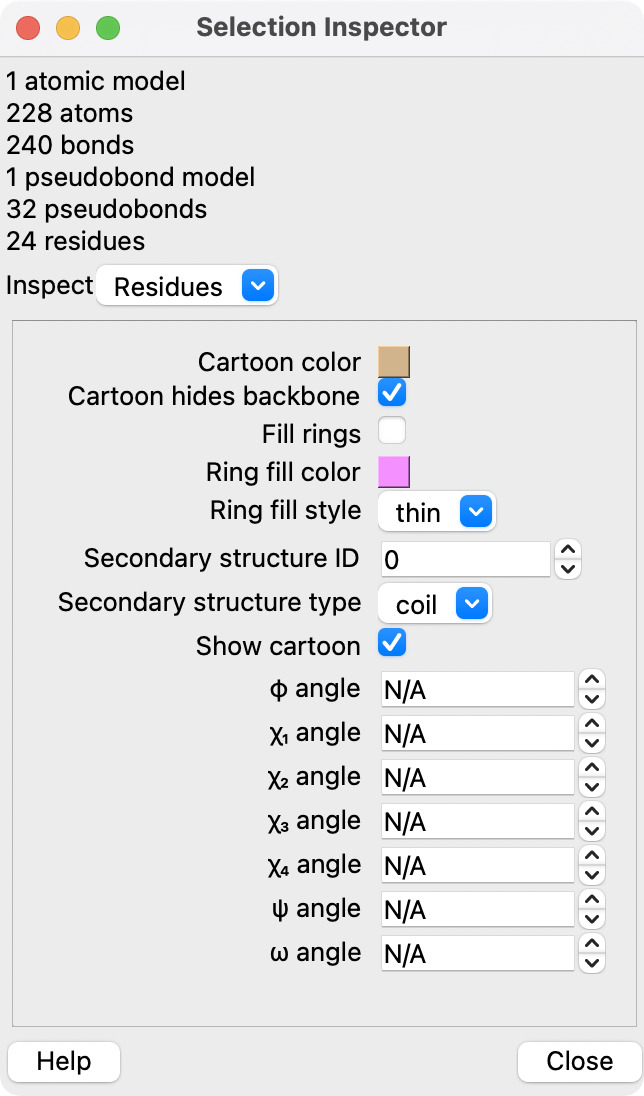The height and width of the screenshot is (1096, 644).
Task: Open the Ring fill style dropdown
Action: coord(437,512)
